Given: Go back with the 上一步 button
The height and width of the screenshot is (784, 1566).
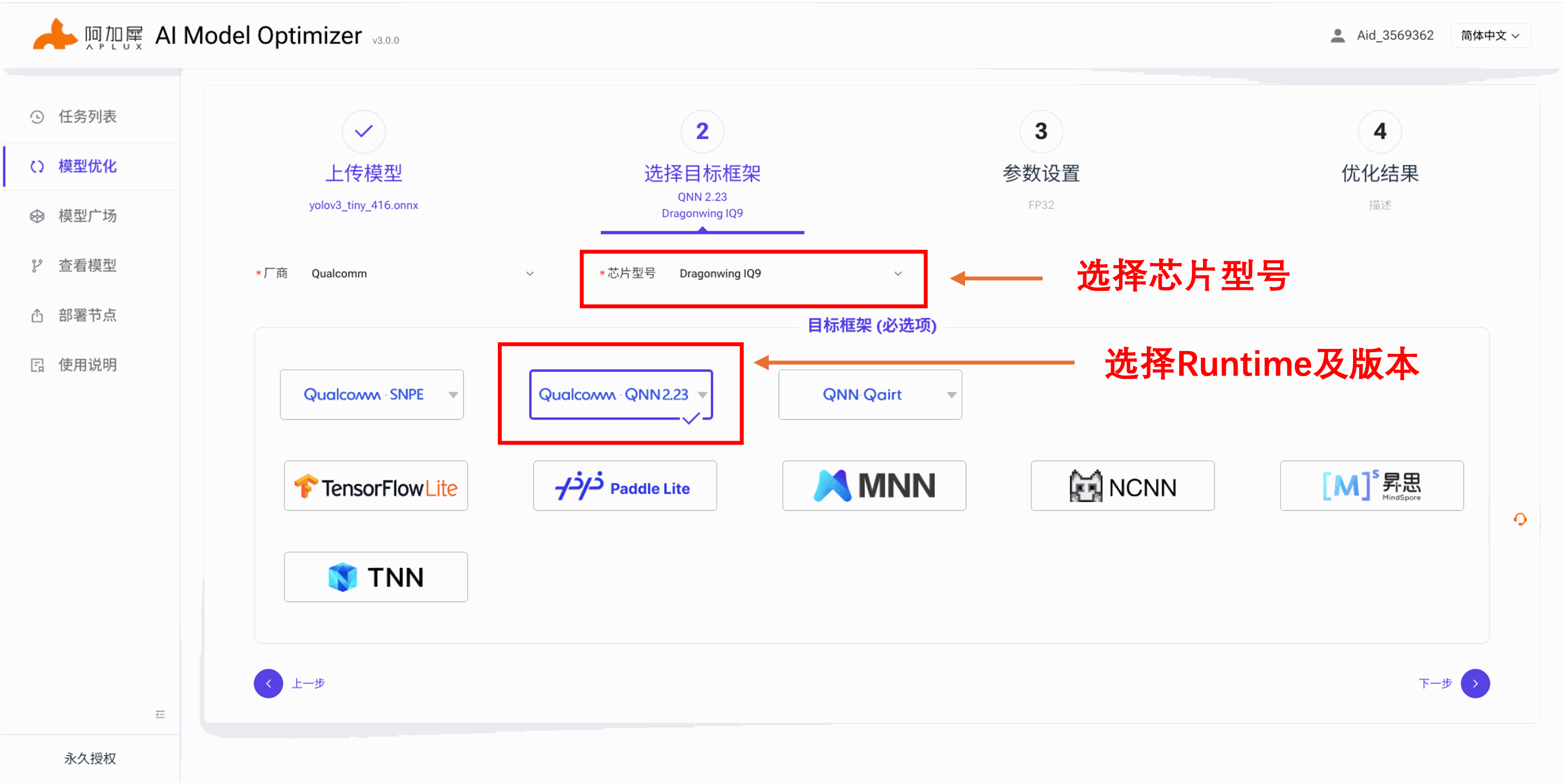Looking at the screenshot, I should [269, 684].
